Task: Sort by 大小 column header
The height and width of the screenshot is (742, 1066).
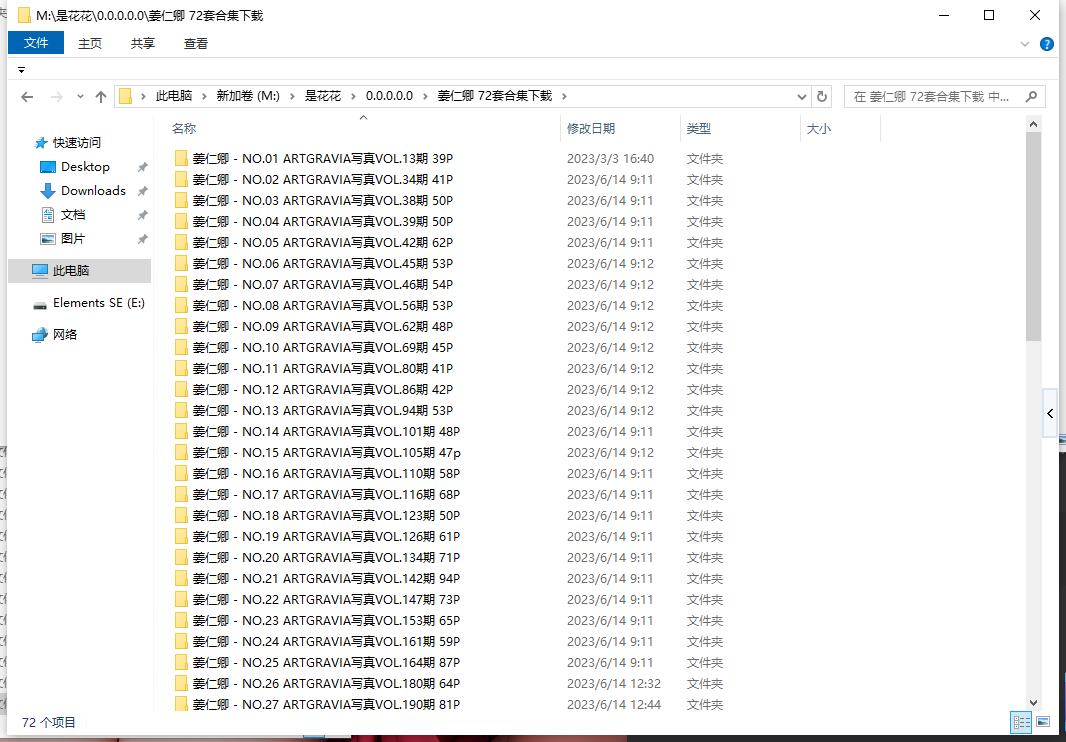Action: [841, 129]
